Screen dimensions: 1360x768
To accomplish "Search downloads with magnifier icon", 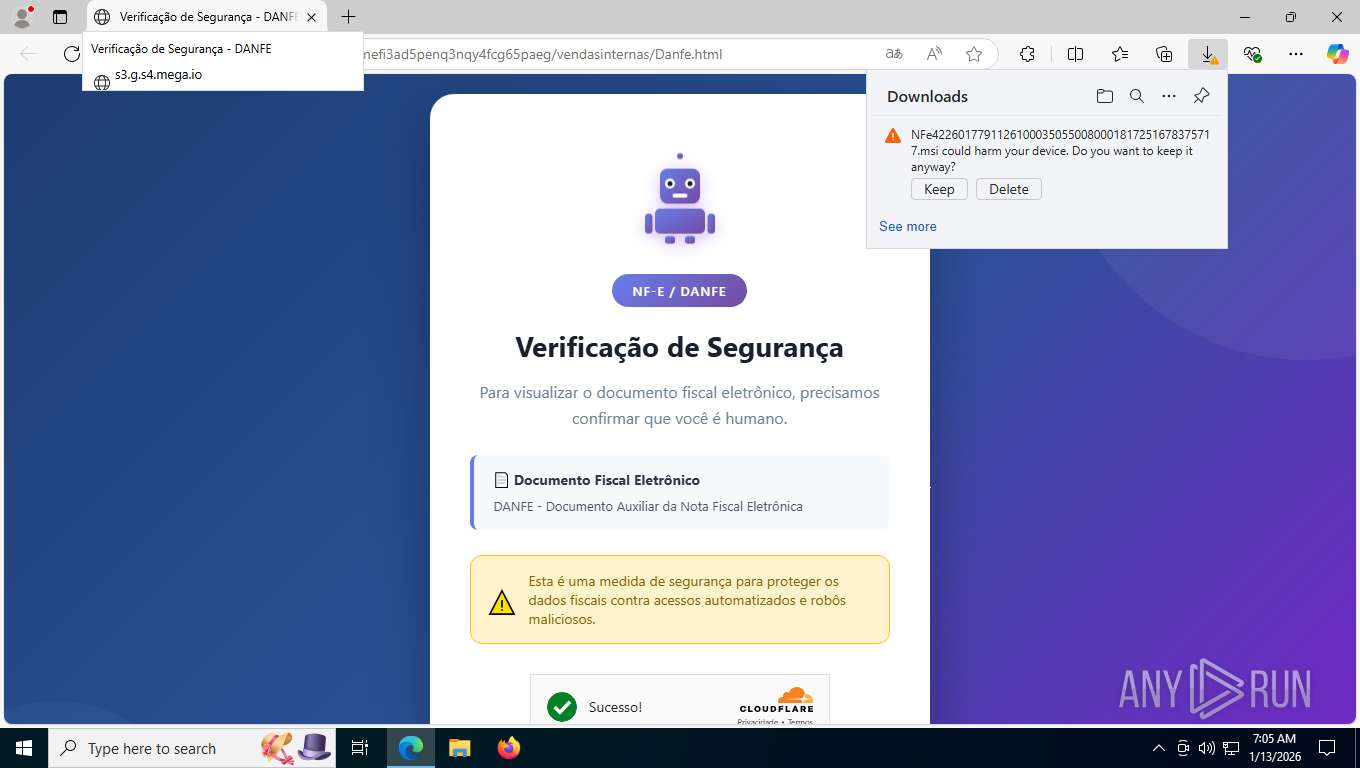I will 1136,96.
